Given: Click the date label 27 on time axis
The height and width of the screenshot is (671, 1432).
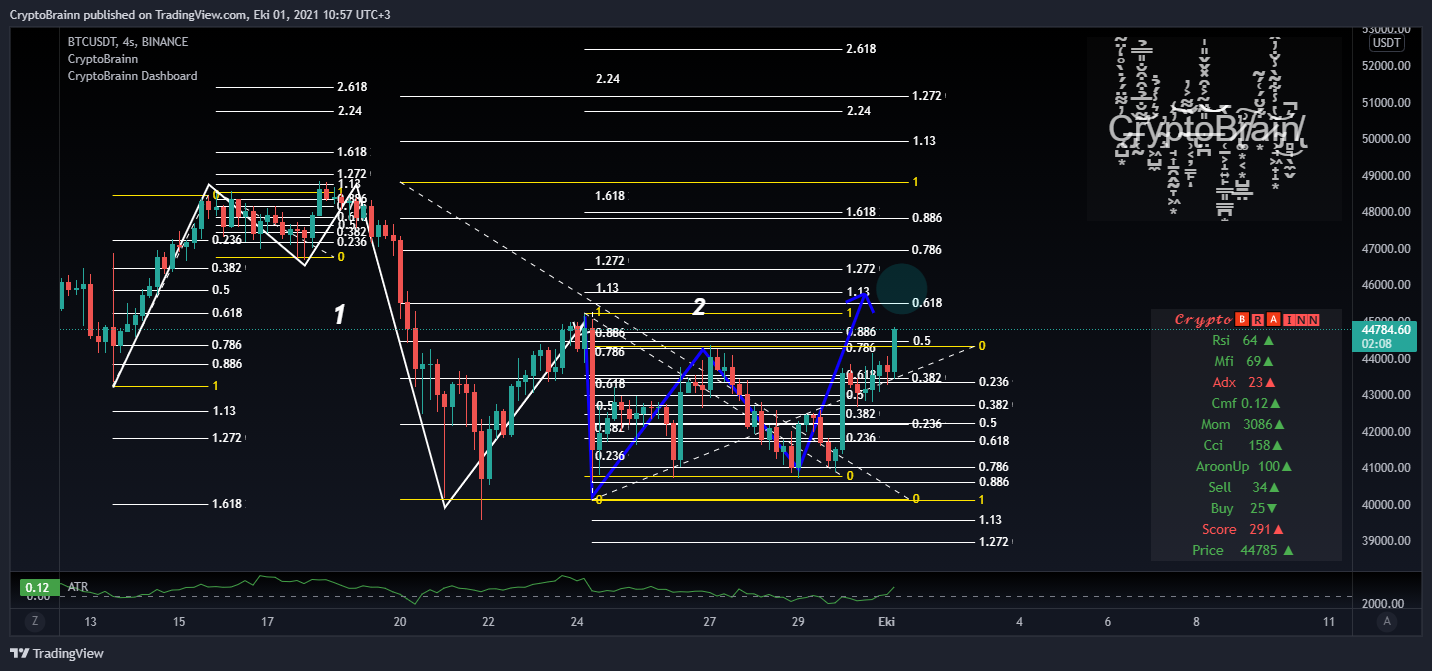Looking at the screenshot, I should point(709,622).
